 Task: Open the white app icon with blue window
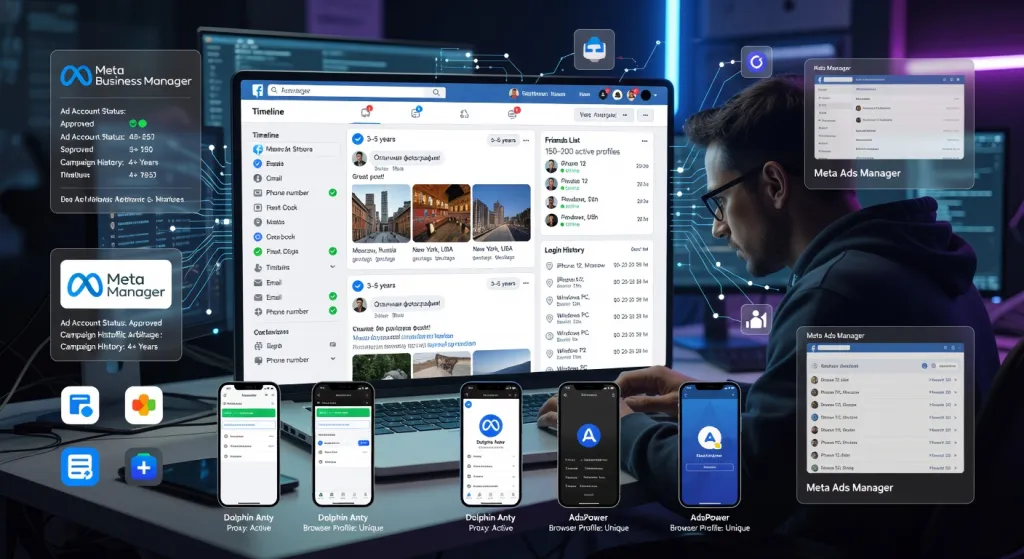coord(80,405)
